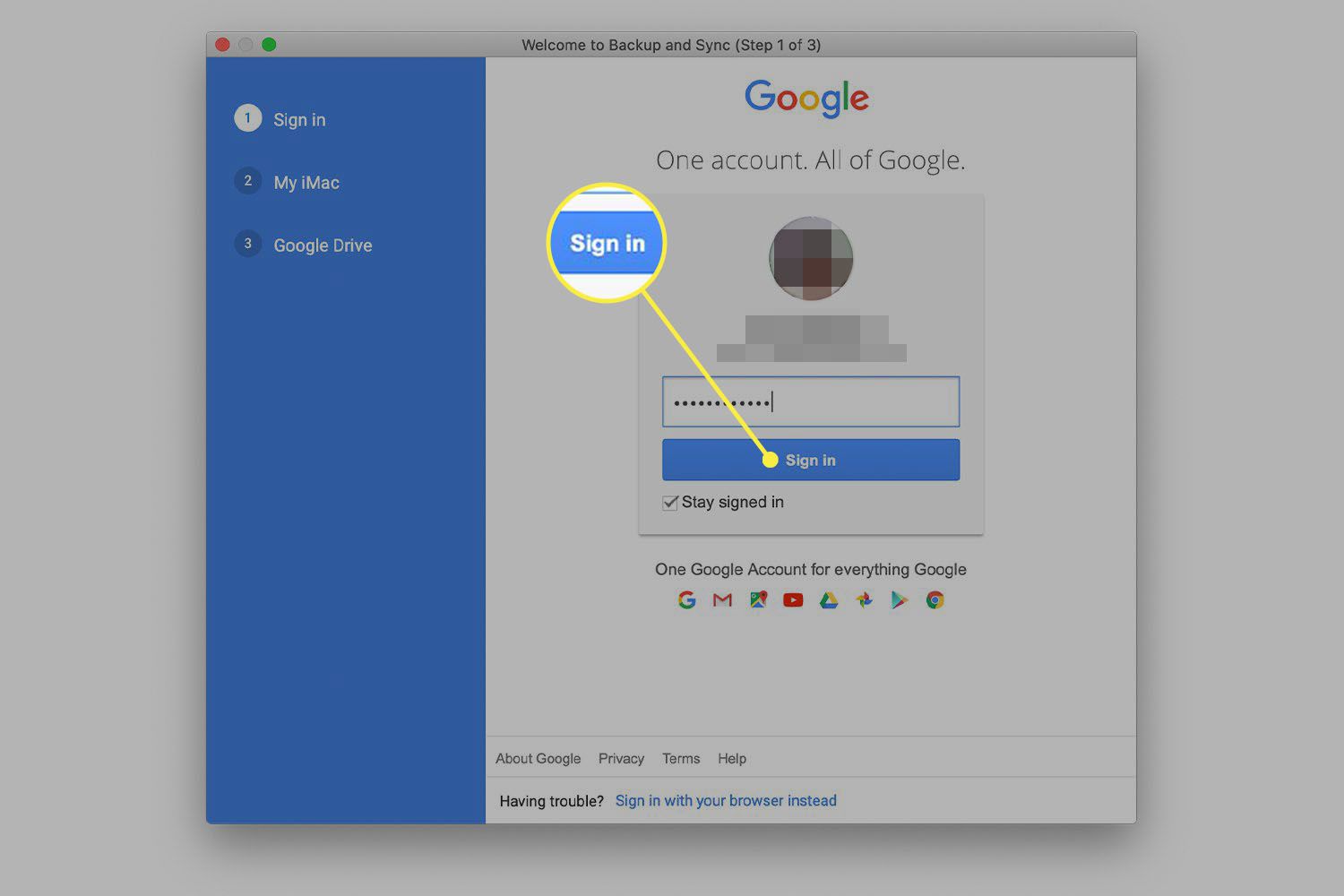Click the "Having trouble?" text
Viewport: 1344px width, 896px height.
point(552,801)
